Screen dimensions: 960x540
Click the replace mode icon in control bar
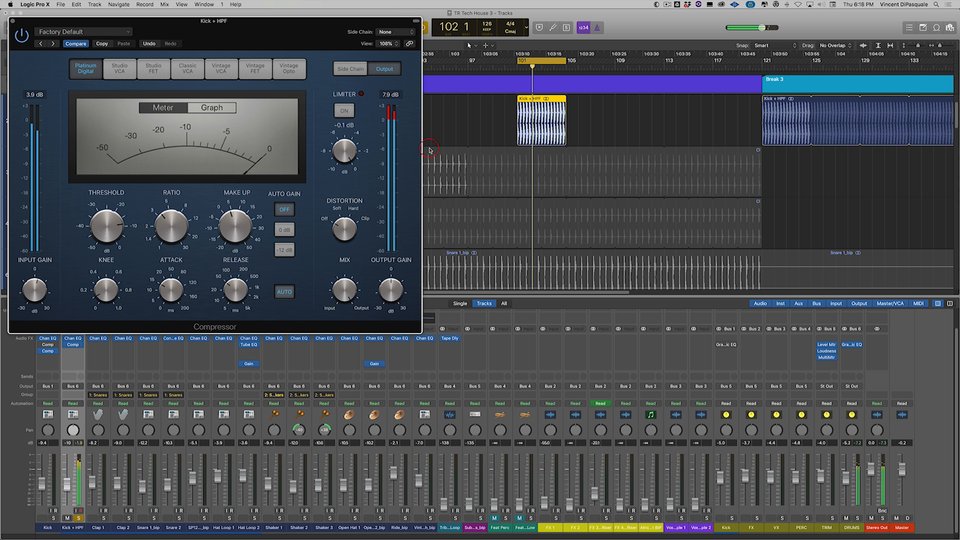coord(539,28)
